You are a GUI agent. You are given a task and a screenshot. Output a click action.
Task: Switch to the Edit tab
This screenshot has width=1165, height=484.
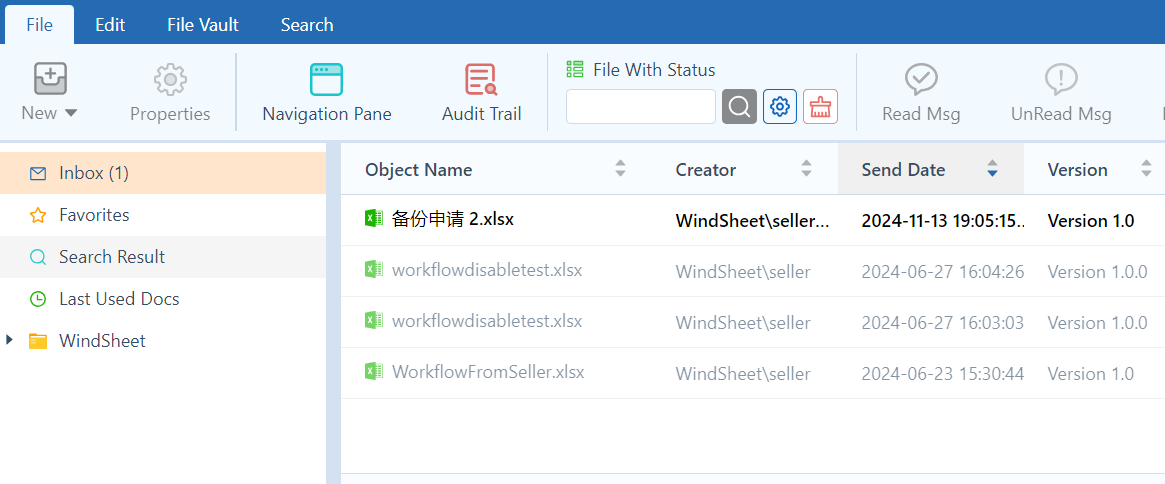point(110,25)
